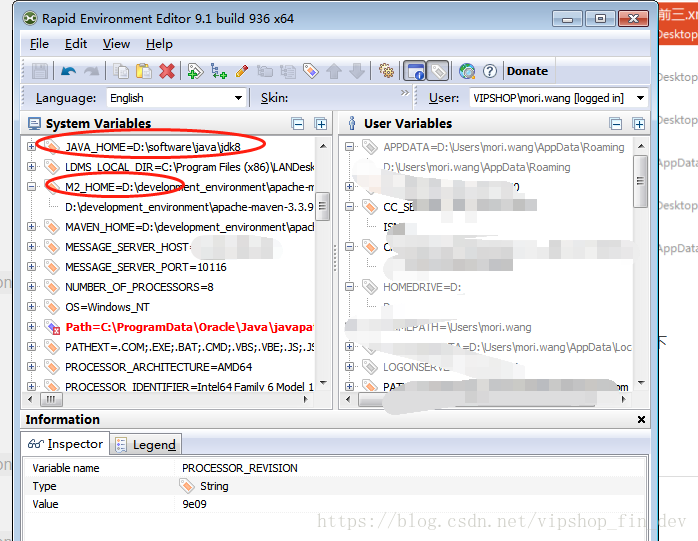Open the View menu
This screenshot has width=698, height=541.
[116, 44]
